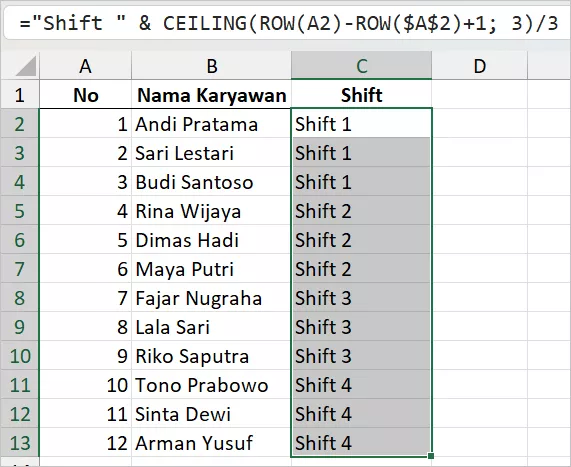571x467 pixels.
Task: Select number cell 1 beside Andi Pratama
Action: pos(85,124)
